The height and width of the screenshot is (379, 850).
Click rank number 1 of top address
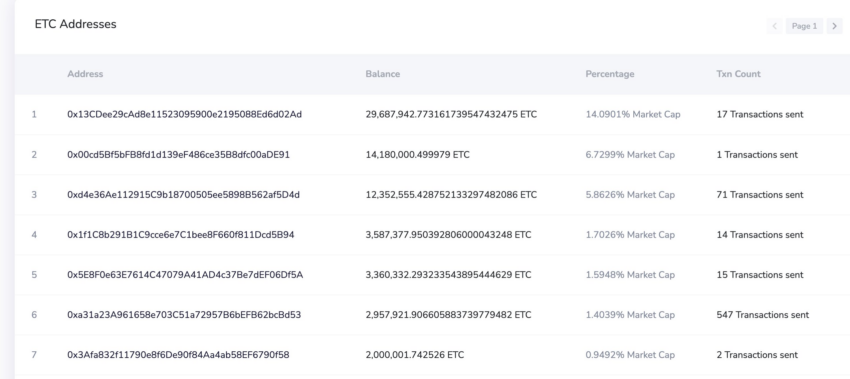tap(34, 114)
